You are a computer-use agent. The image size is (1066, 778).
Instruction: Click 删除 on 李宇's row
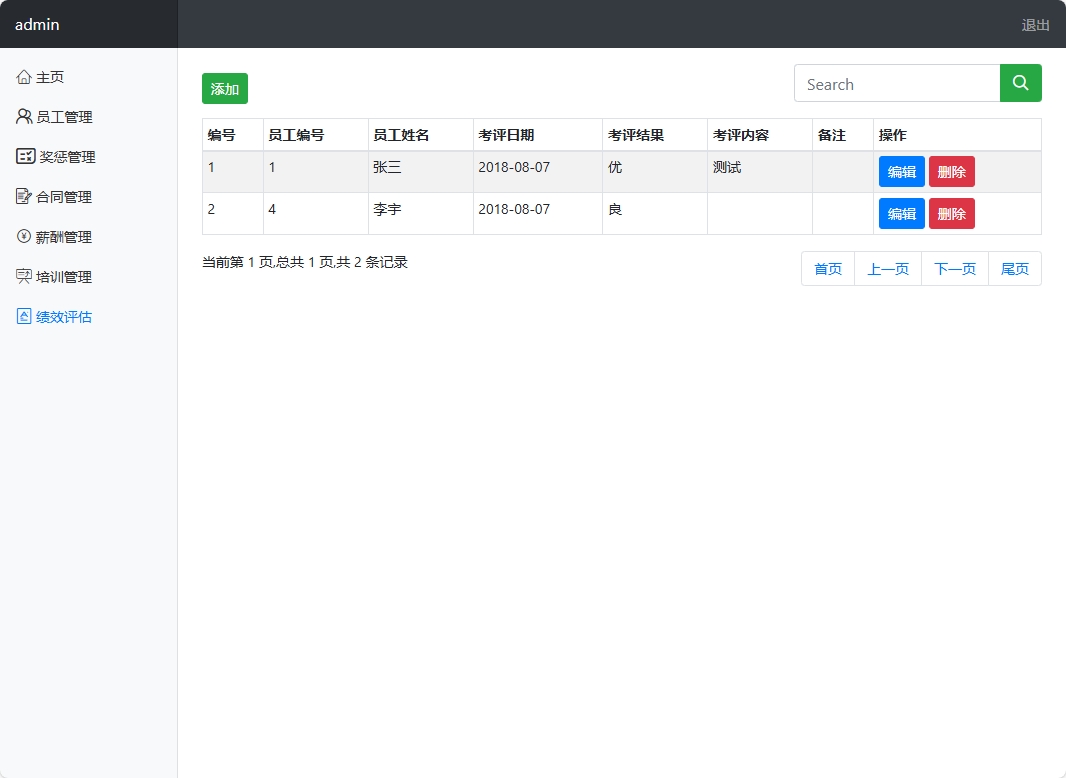point(951,213)
